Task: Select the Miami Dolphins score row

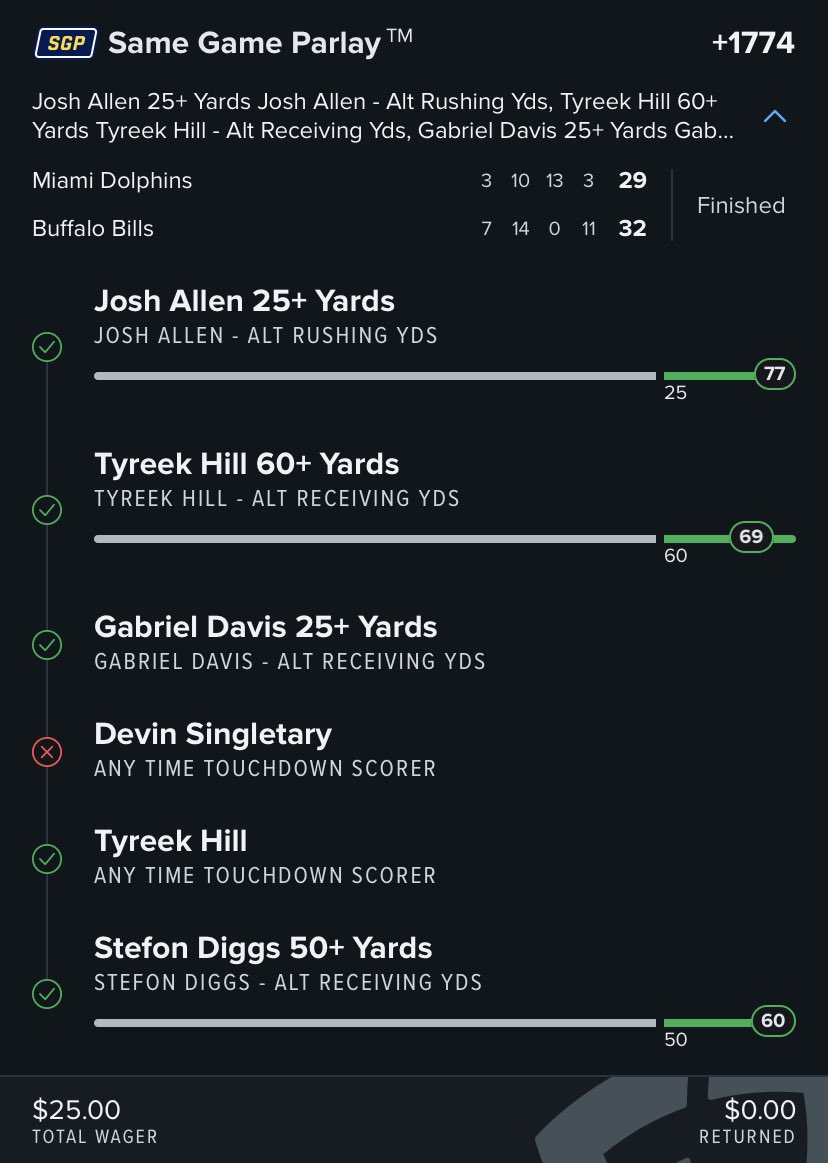Action: coord(339,180)
